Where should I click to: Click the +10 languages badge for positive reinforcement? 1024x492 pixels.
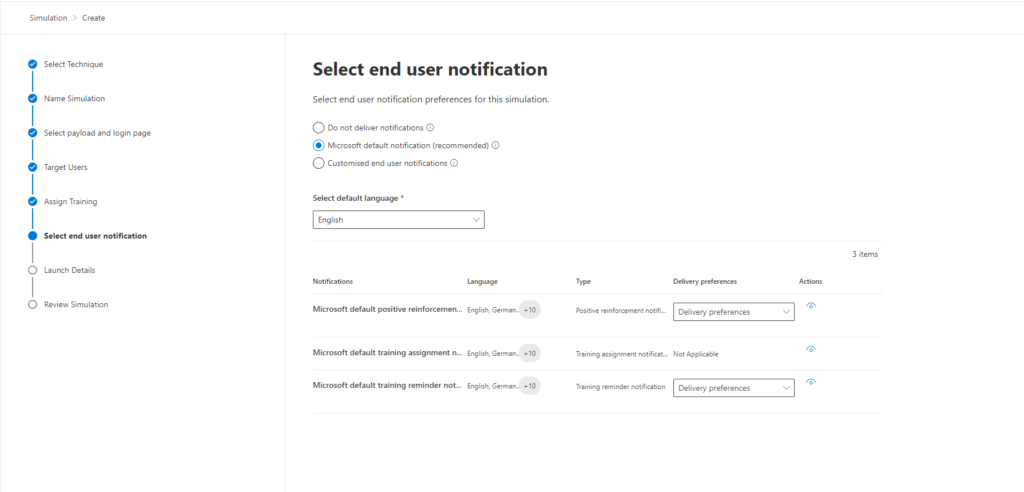pyautogui.click(x=530, y=310)
